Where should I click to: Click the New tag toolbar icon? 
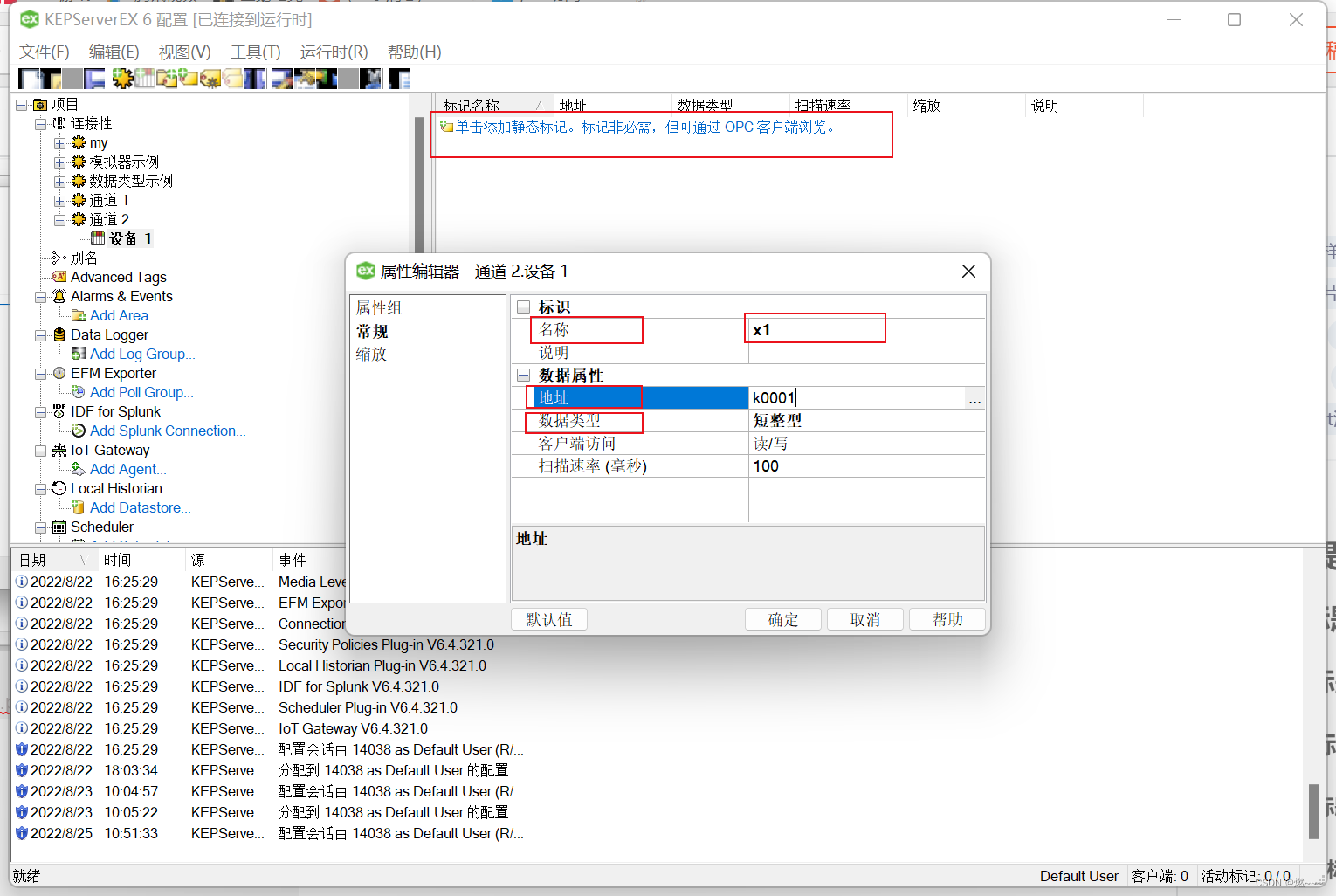coord(188,79)
